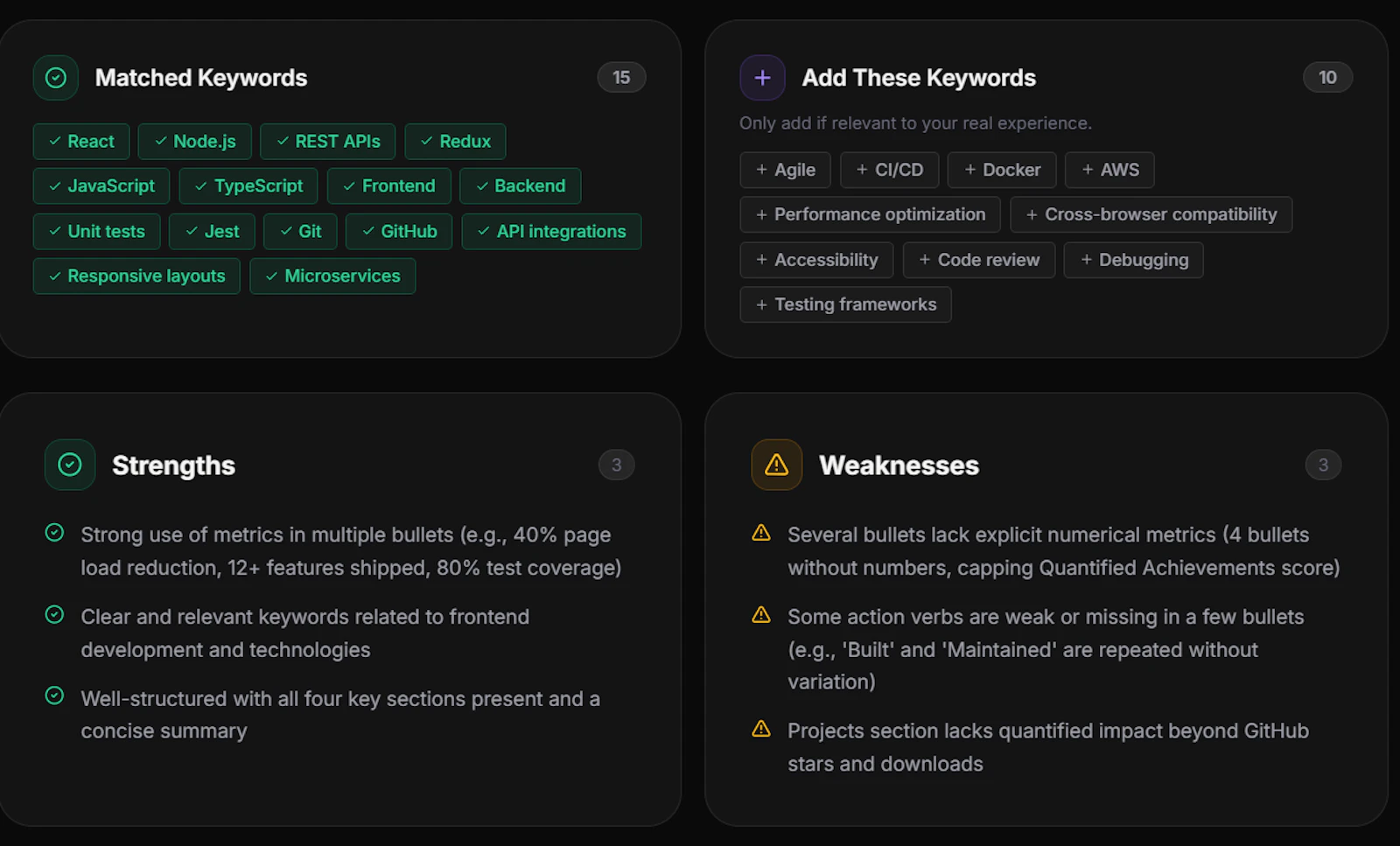Click the Backend keyword tag
This screenshot has height=846, width=1400.
click(521, 186)
